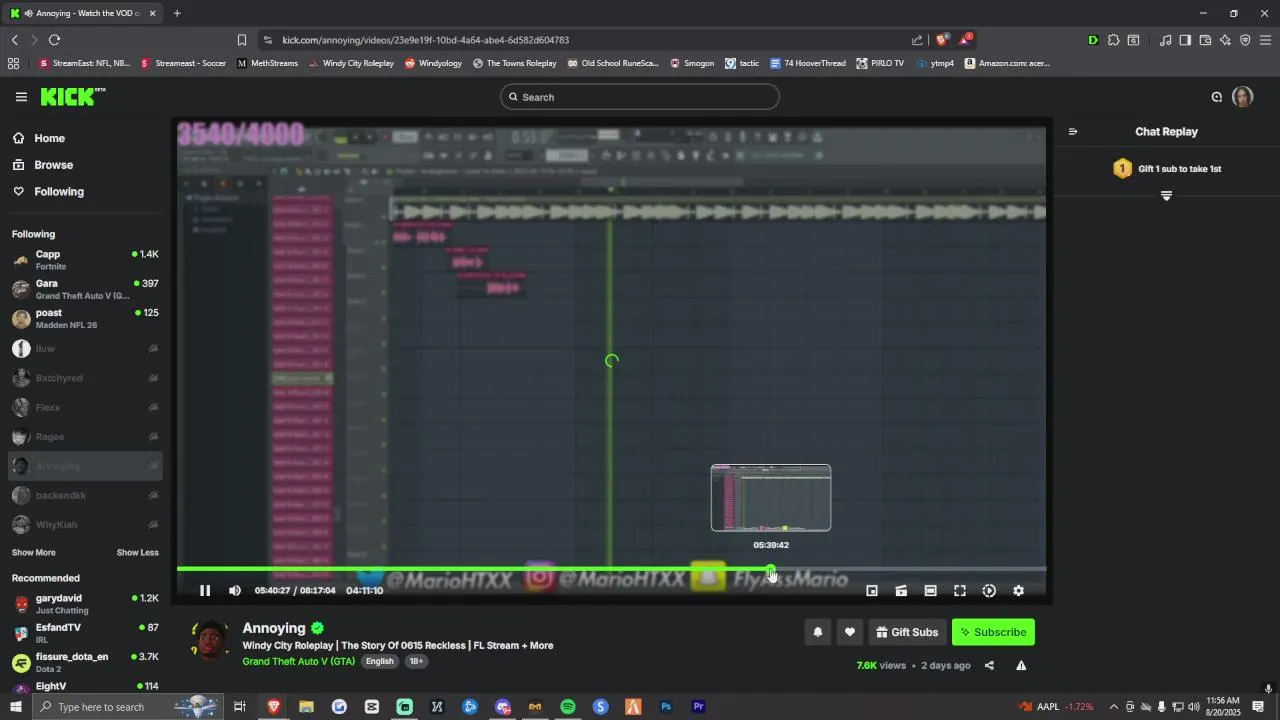This screenshot has height=720, width=1280.
Task: Subscribe to the Annoying channel
Action: coord(993,632)
